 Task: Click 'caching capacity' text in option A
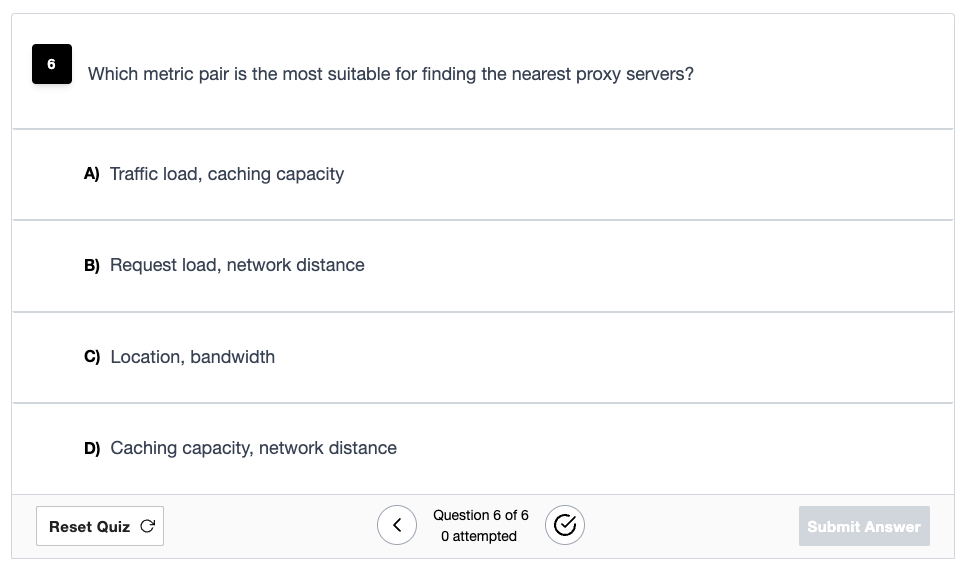(276, 174)
